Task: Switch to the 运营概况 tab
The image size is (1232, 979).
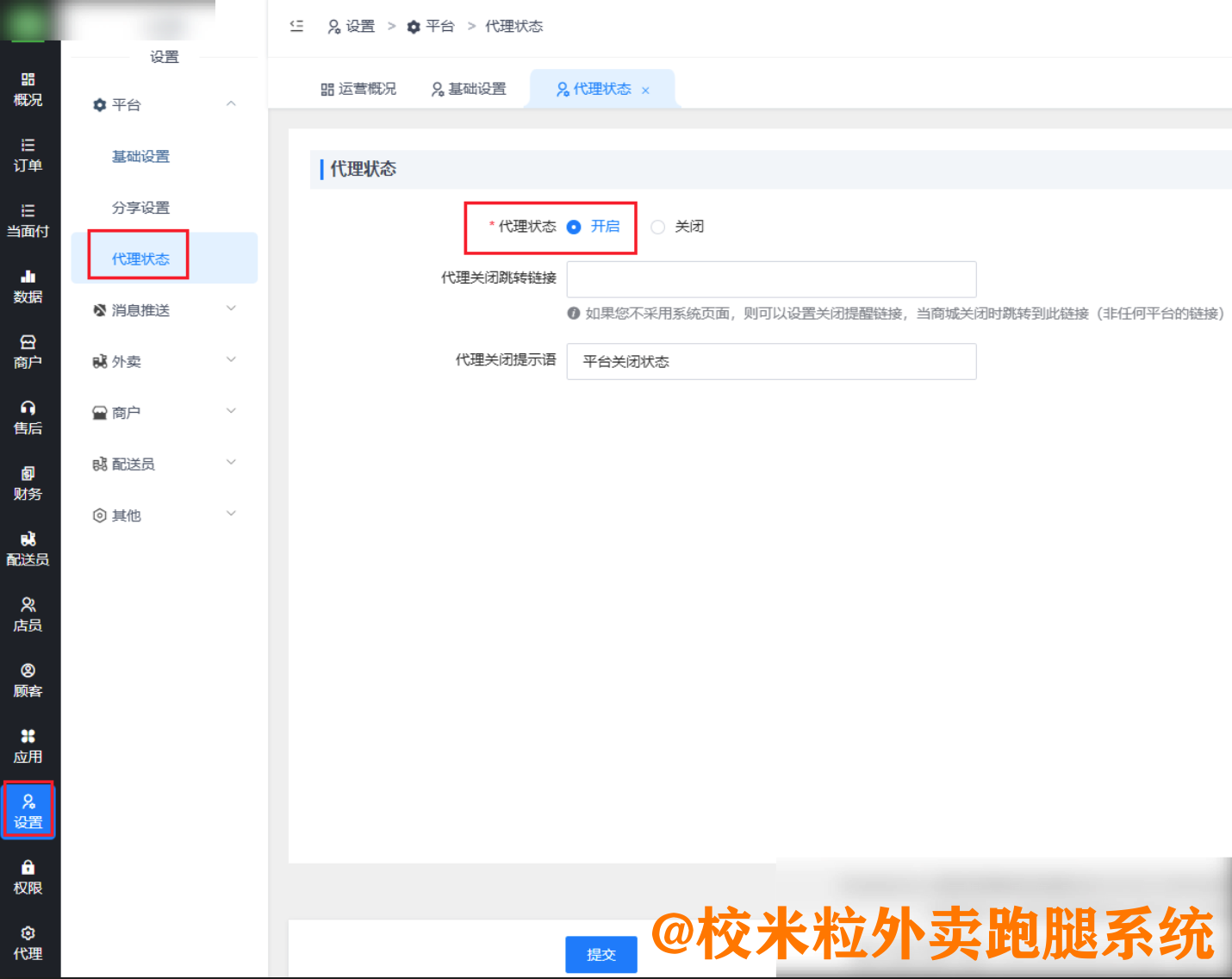Action: [x=359, y=88]
